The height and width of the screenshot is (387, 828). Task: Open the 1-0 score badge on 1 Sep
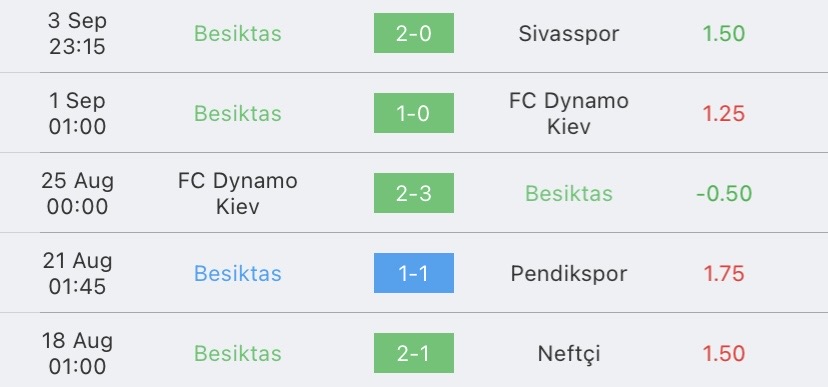click(413, 113)
